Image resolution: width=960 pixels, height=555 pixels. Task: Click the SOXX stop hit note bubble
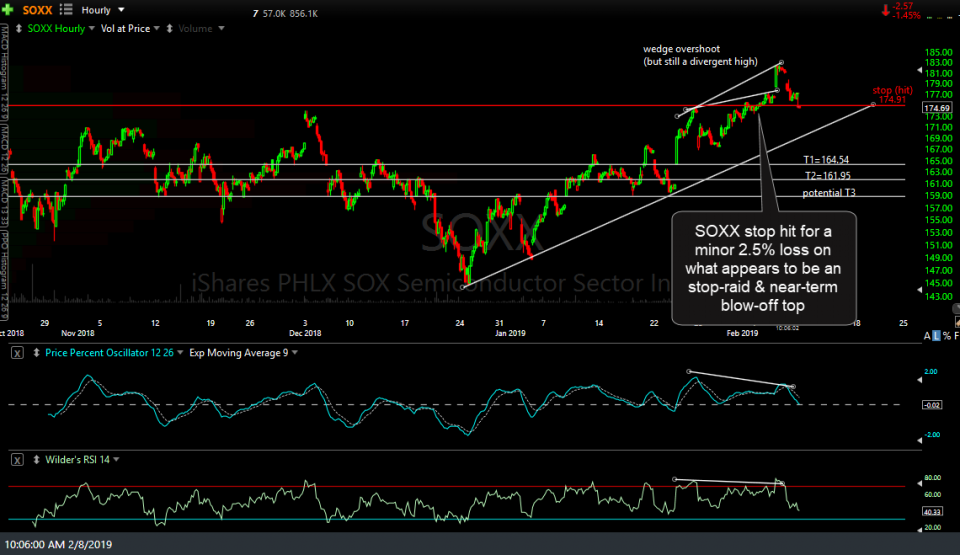763,268
